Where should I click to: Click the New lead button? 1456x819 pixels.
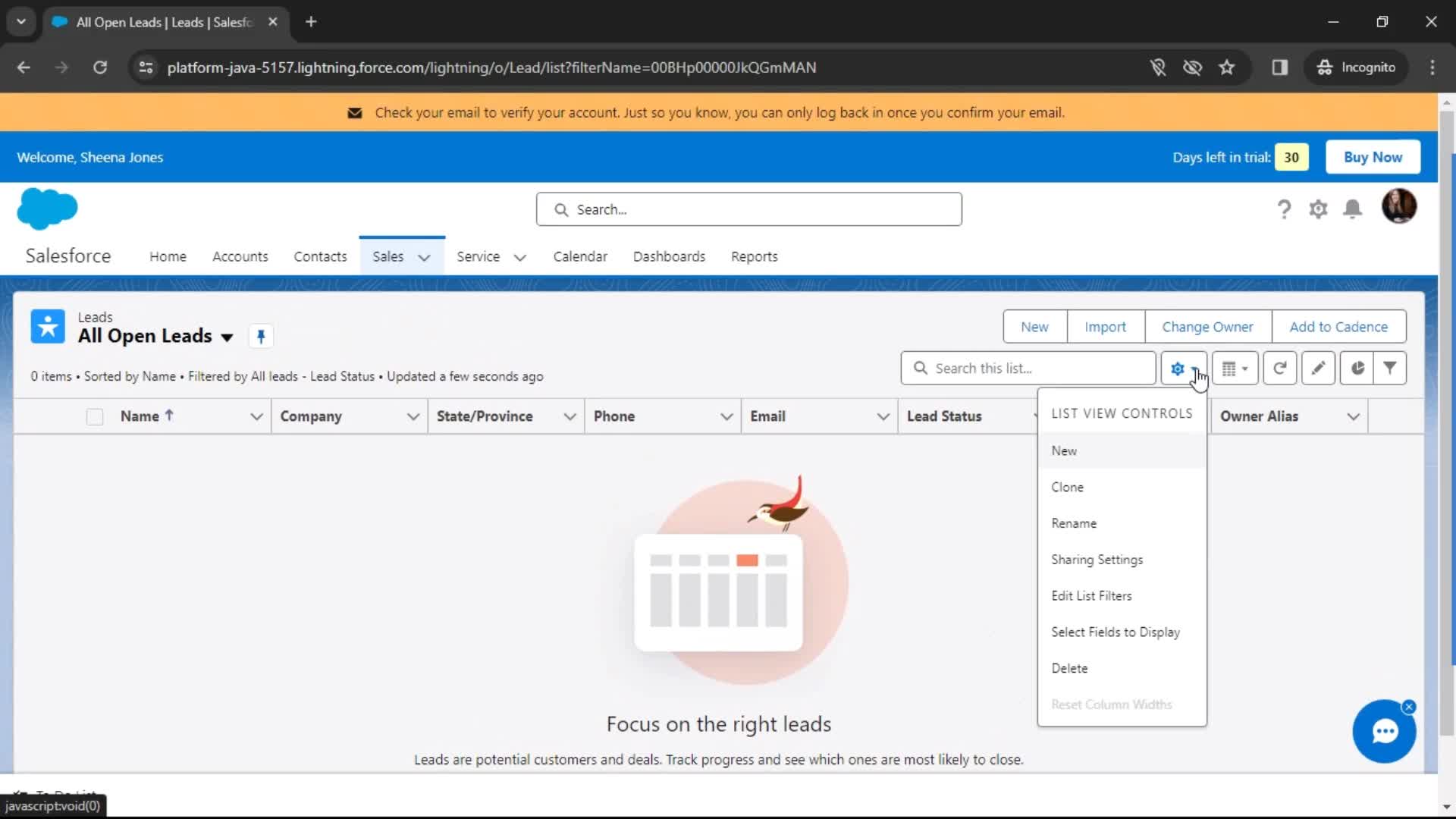1034,327
